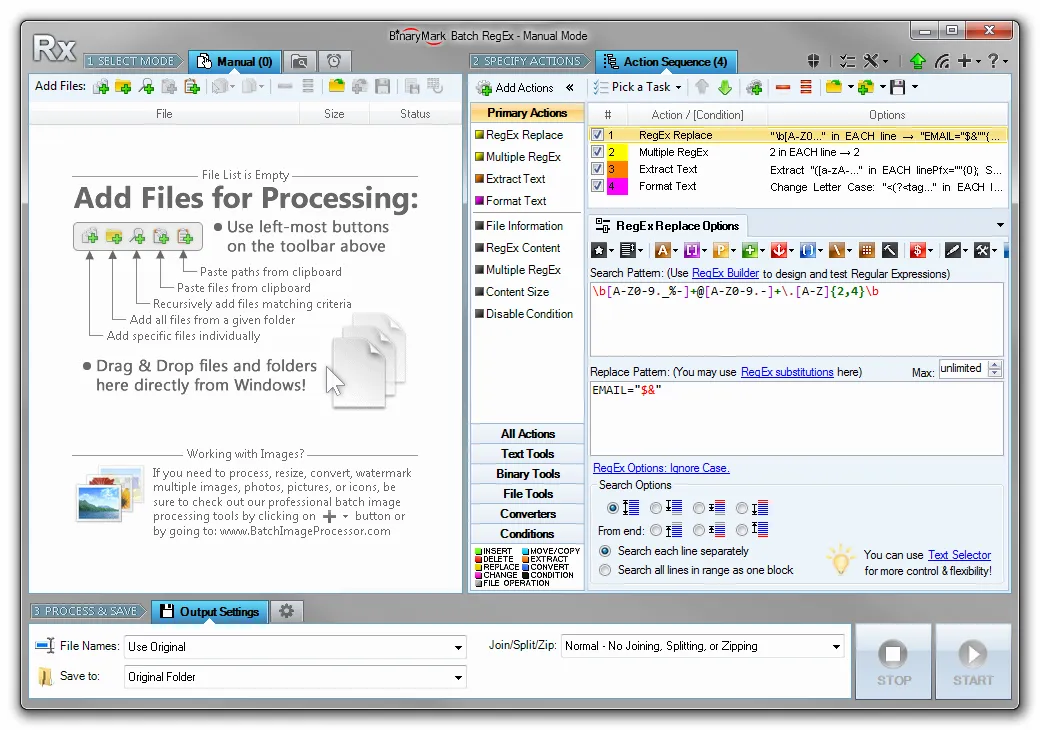Increase the Max value with the spinner

992,365
